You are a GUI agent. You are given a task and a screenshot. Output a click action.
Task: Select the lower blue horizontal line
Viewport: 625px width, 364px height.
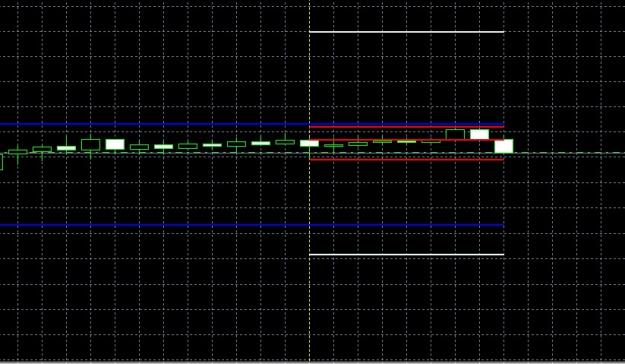252,225
